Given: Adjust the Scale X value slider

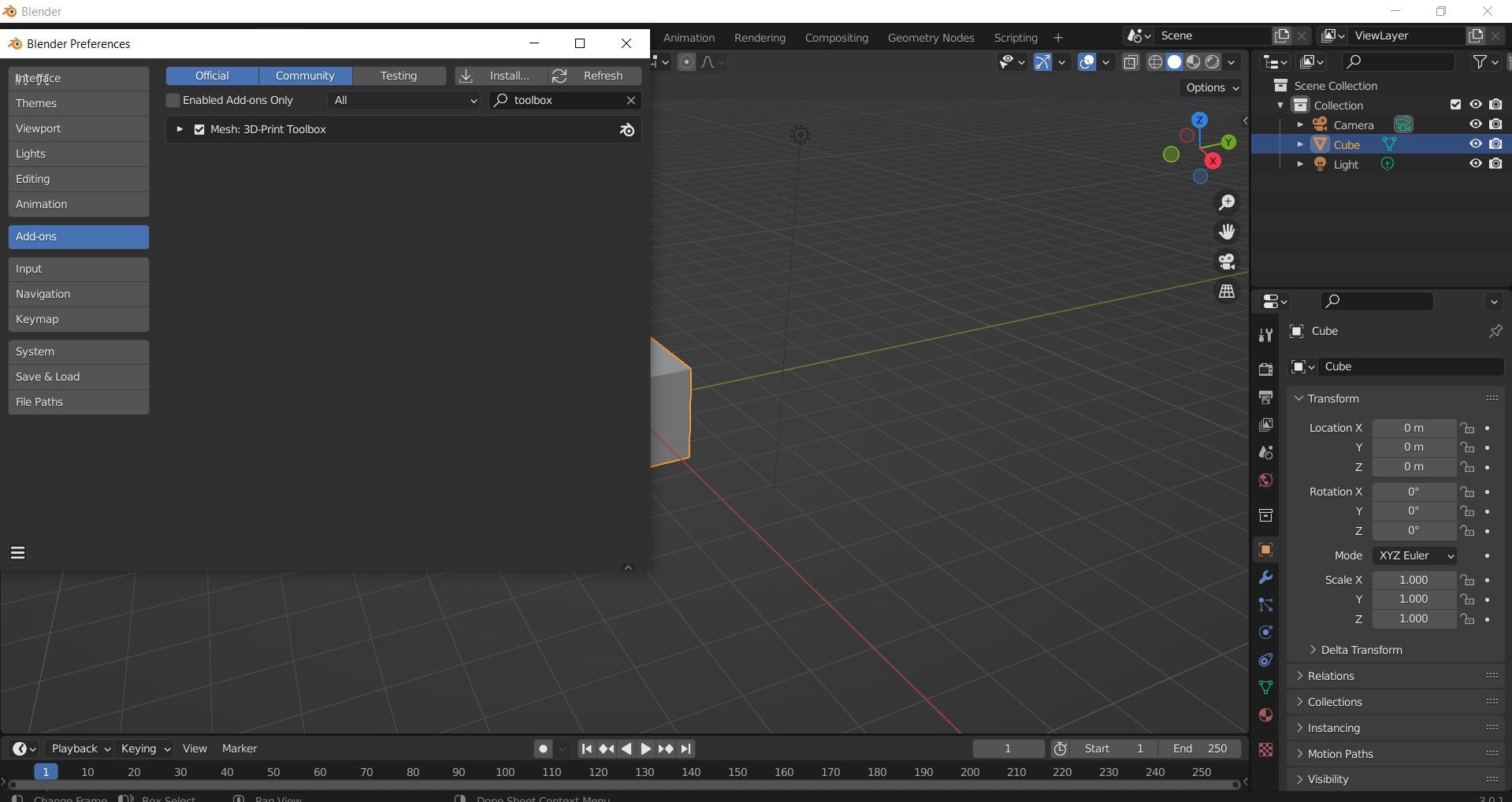Looking at the screenshot, I should click(1414, 580).
